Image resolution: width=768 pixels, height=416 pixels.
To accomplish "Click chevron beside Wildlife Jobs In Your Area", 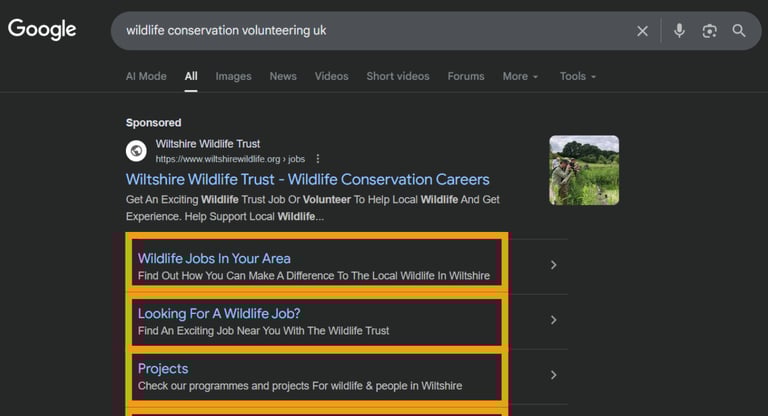I will pyautogui.click(x=553, y=265).
